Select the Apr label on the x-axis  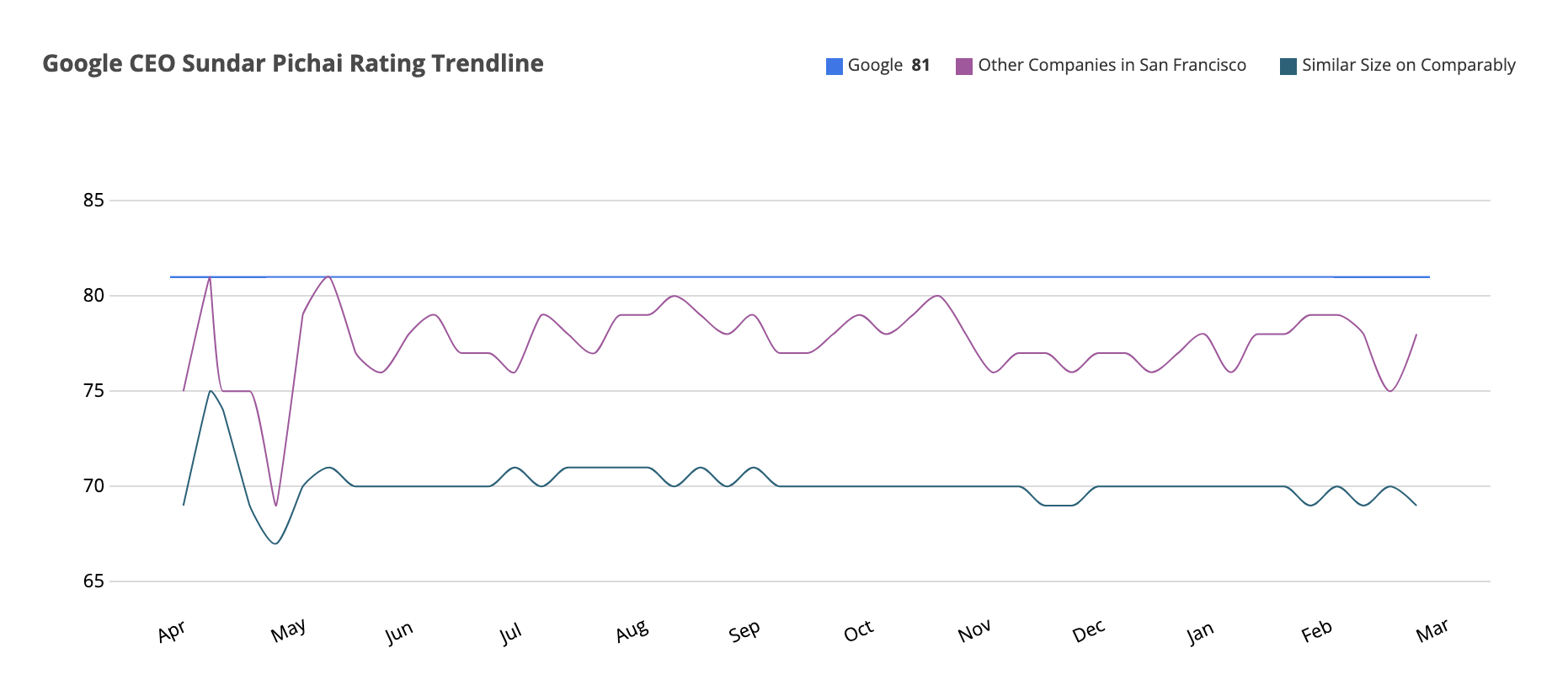pos(172,632)
